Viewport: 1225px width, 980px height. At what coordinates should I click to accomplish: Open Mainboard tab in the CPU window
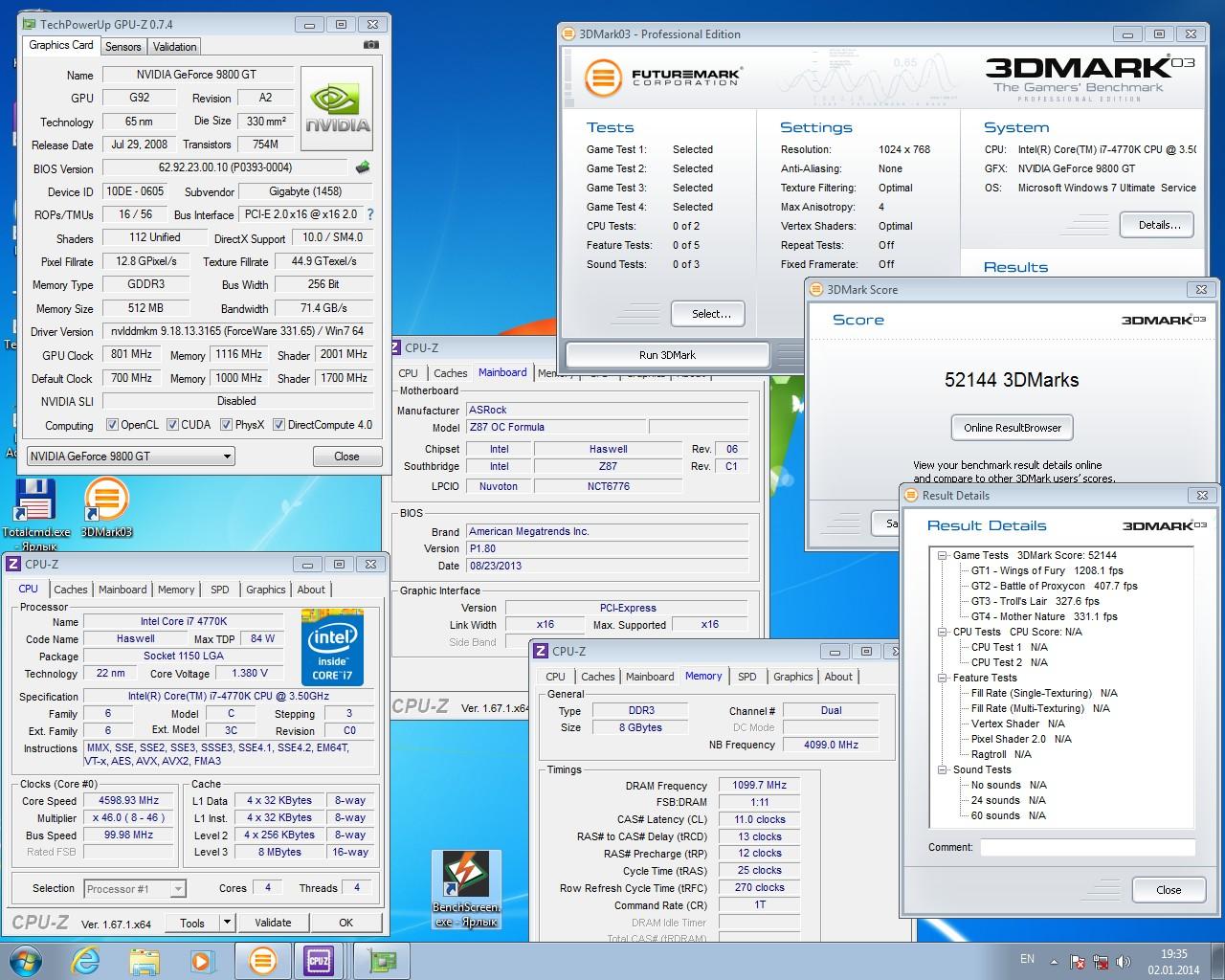pyautogui.click(x=122, y=590)
